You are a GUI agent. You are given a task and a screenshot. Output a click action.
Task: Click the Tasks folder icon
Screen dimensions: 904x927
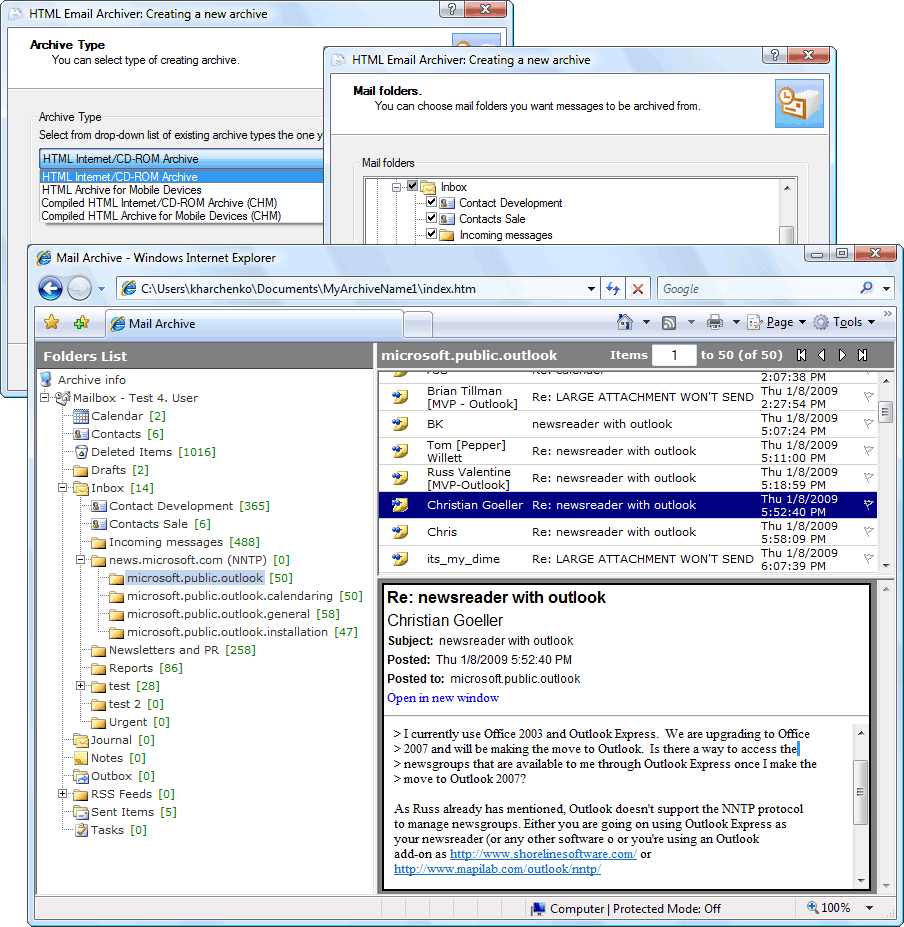(x=81, y=830)
